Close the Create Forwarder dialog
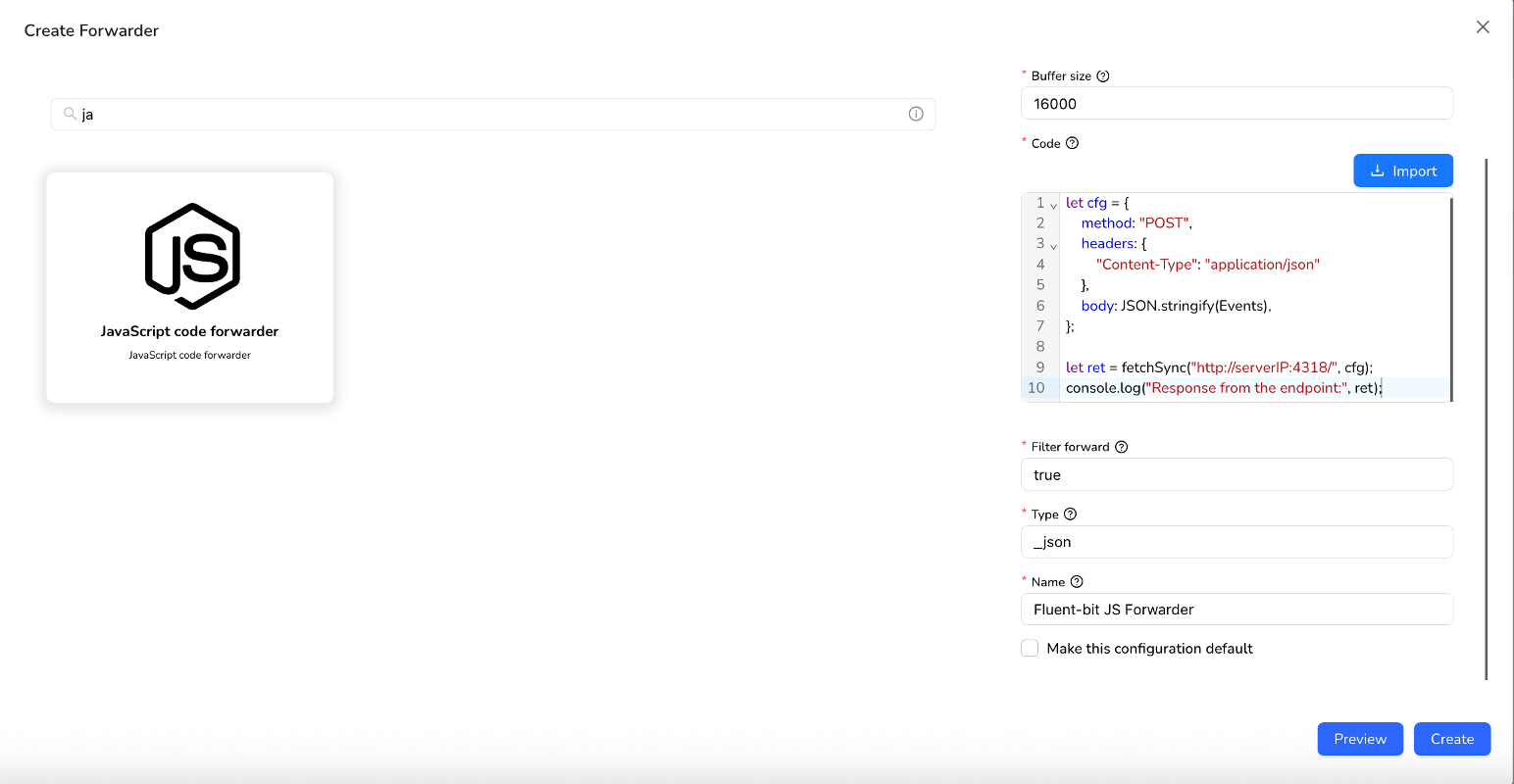The height and width of the screenshot is (784, 1514). coord(1483,27)
